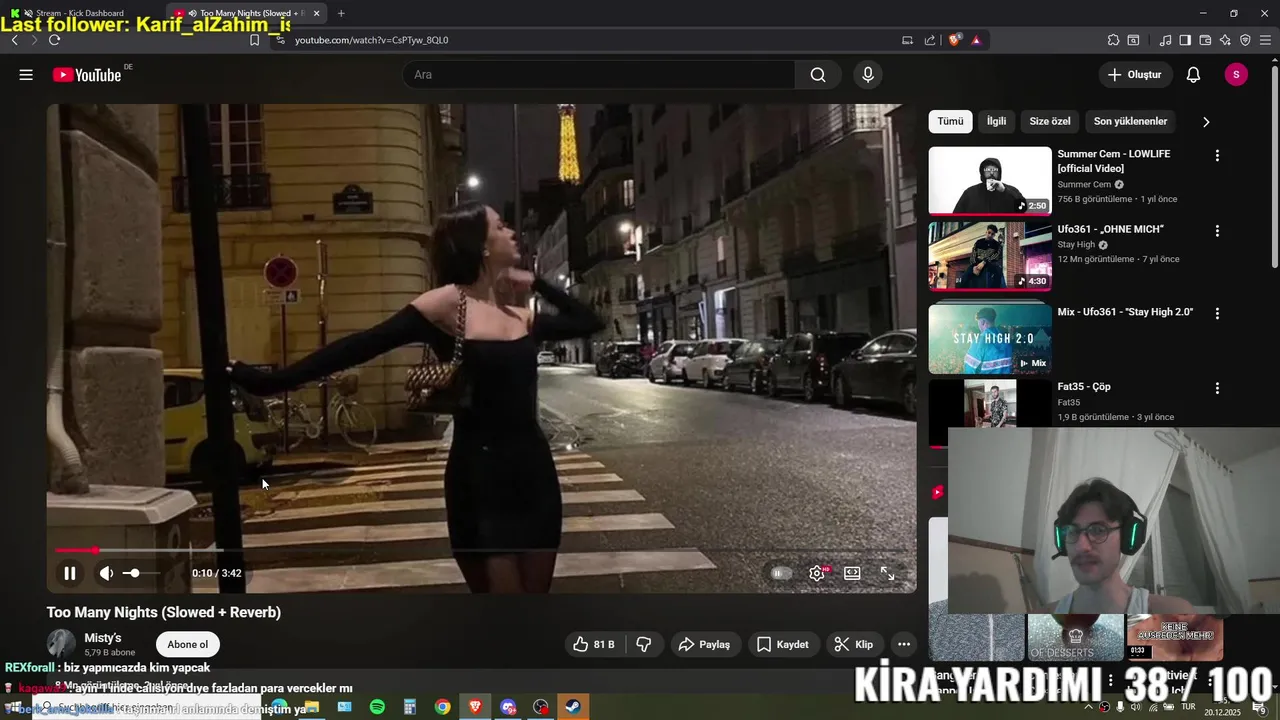Switch to the Kick Dashboard browser tab
1280x720 pixels.
click(x=82, y=13)
